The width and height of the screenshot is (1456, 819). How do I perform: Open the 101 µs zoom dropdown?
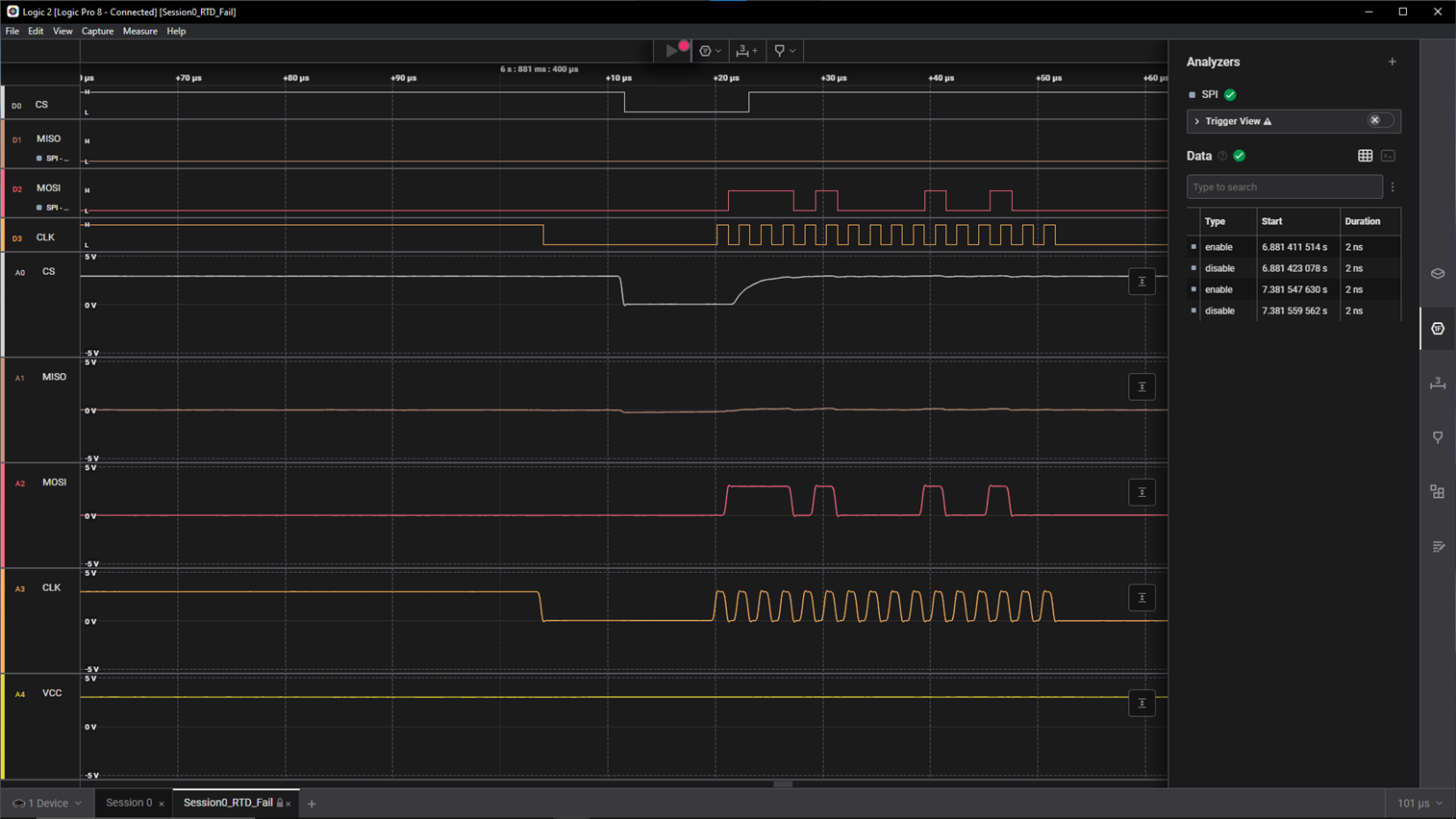tap(1419, 803)
